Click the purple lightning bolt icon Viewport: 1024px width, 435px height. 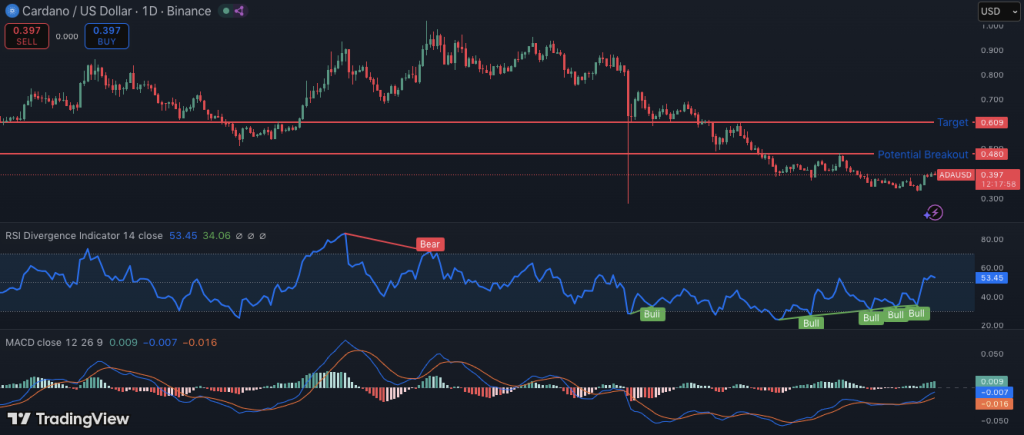pos(933,212)
